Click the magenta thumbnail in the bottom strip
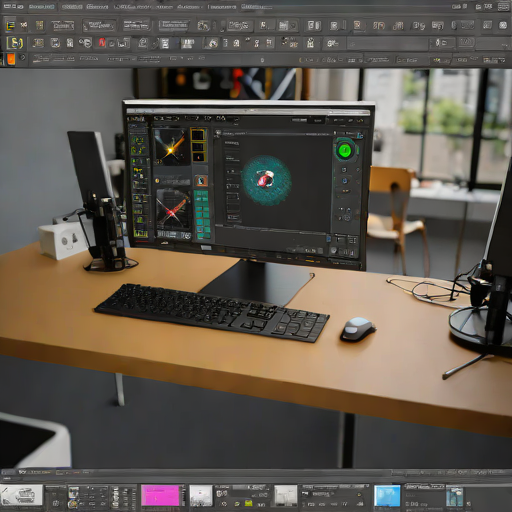This screenshot has height=512, width=512. click(x=161, y=496)
